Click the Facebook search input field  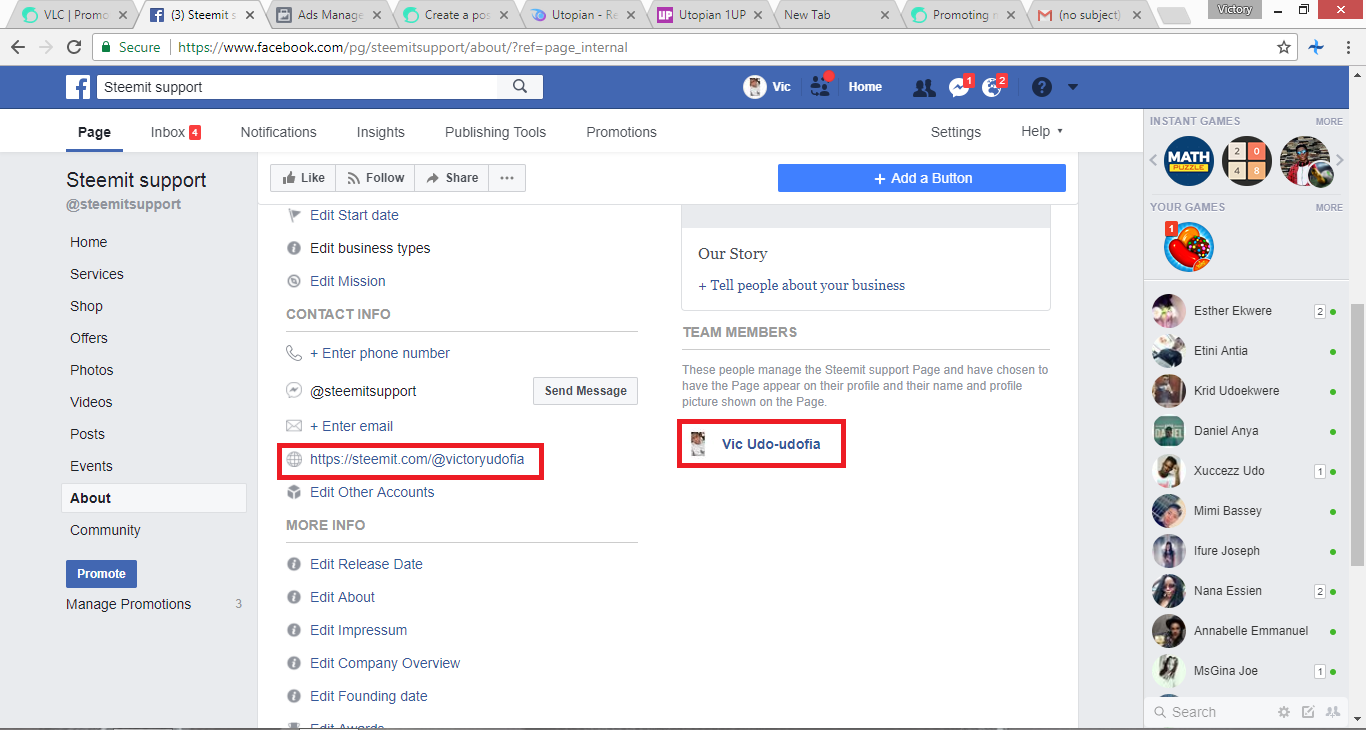[x=297, y=87]
